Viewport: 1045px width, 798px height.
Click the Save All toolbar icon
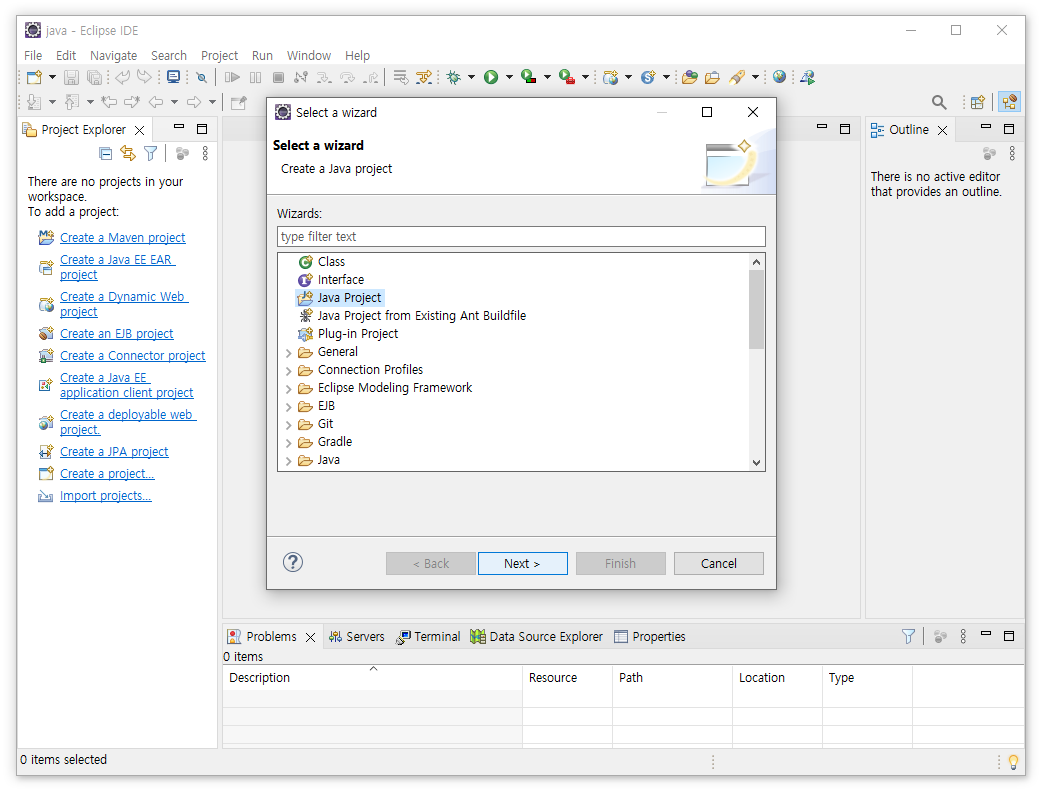[95, 77]
